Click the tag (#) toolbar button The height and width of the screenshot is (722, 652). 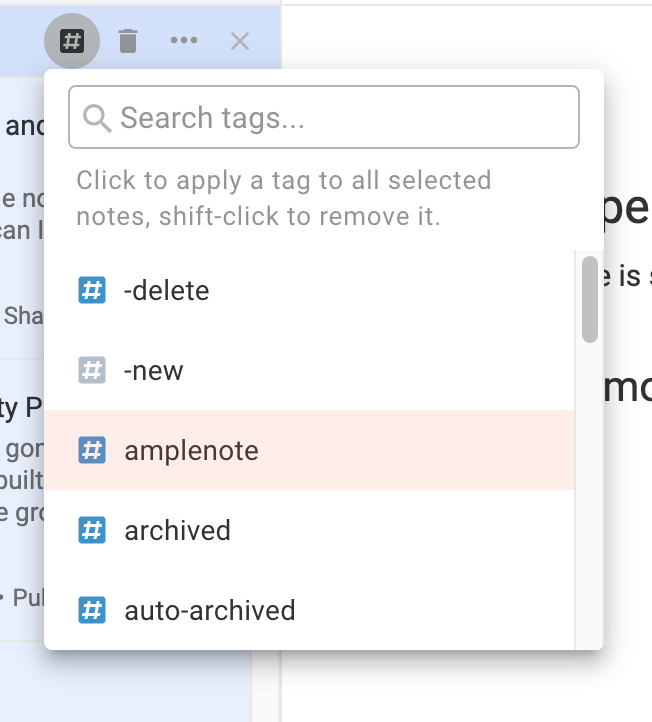pos(72,41)
